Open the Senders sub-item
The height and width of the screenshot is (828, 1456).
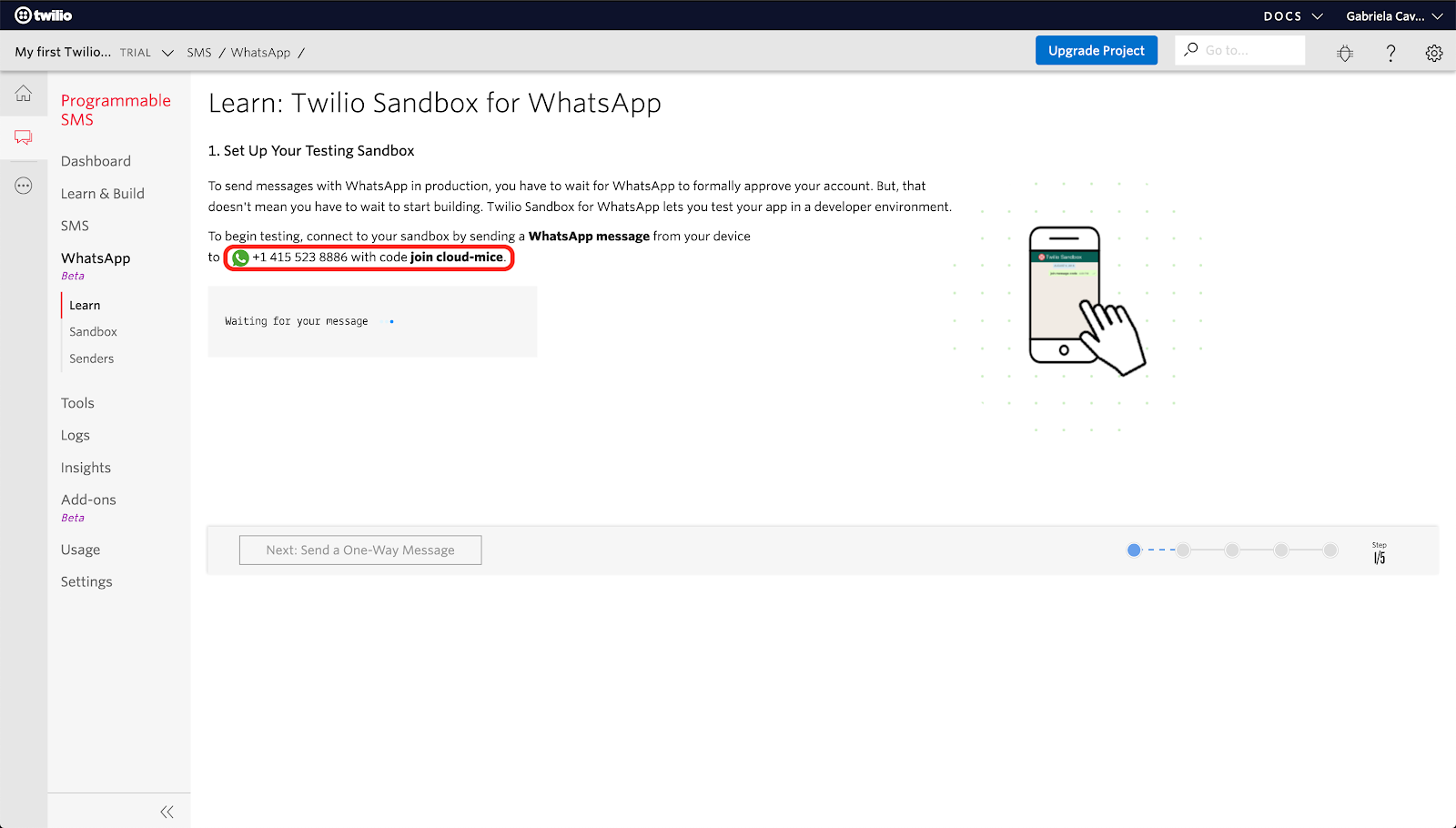click(92, 358)
